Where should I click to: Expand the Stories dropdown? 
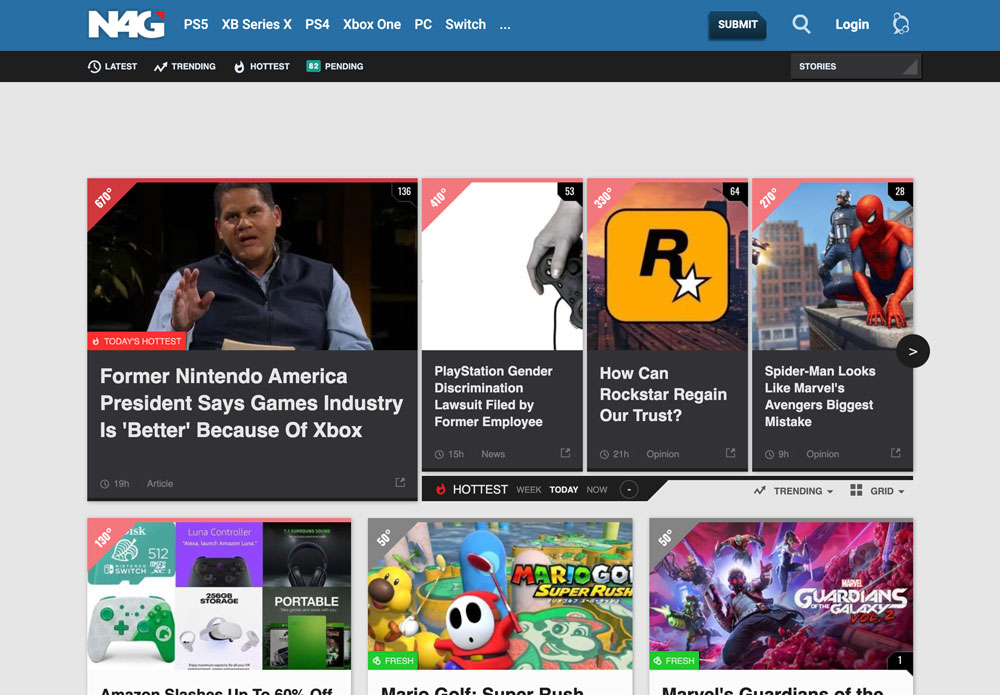point(855,66)
